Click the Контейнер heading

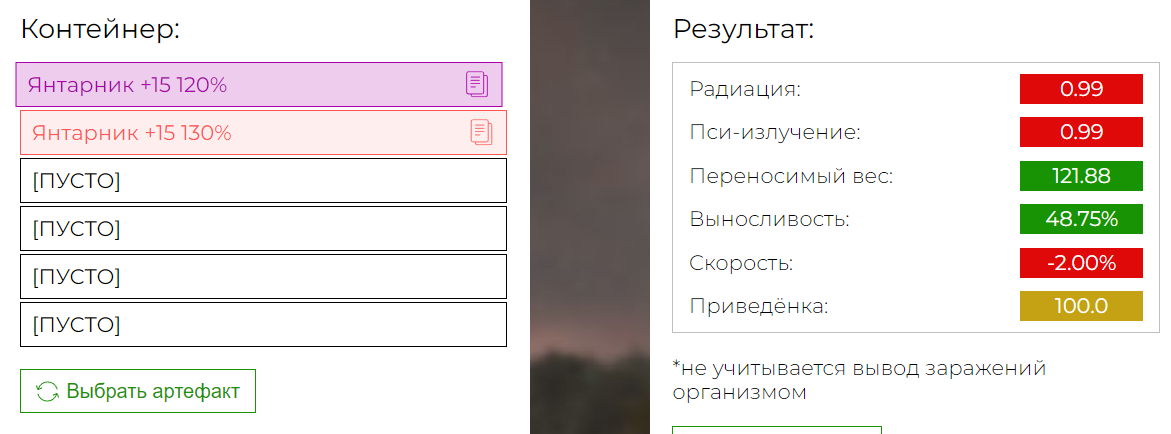[101, 29]
